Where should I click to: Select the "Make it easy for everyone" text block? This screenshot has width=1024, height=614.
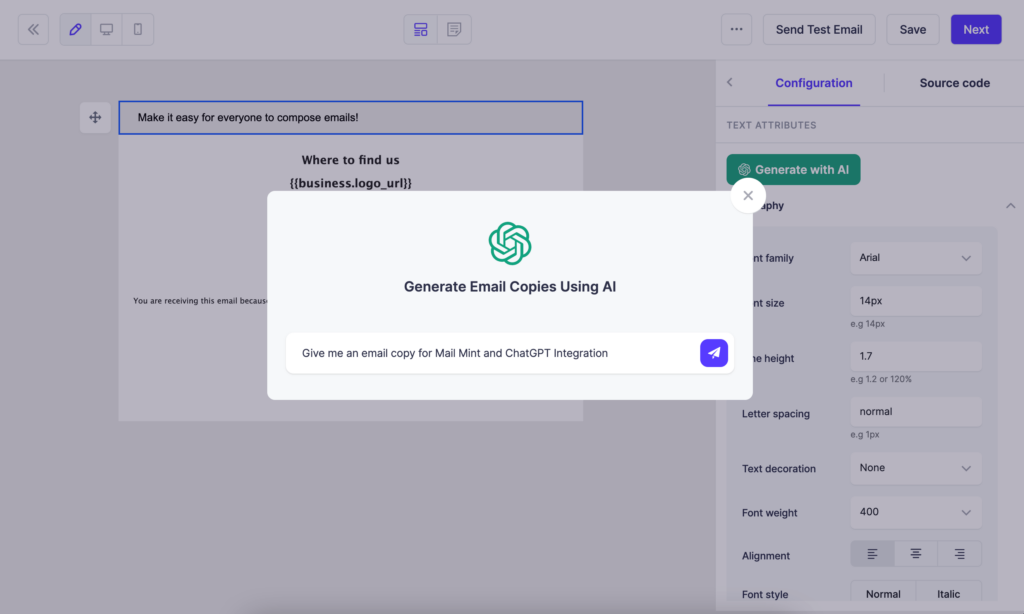click(x=351, y=118)
